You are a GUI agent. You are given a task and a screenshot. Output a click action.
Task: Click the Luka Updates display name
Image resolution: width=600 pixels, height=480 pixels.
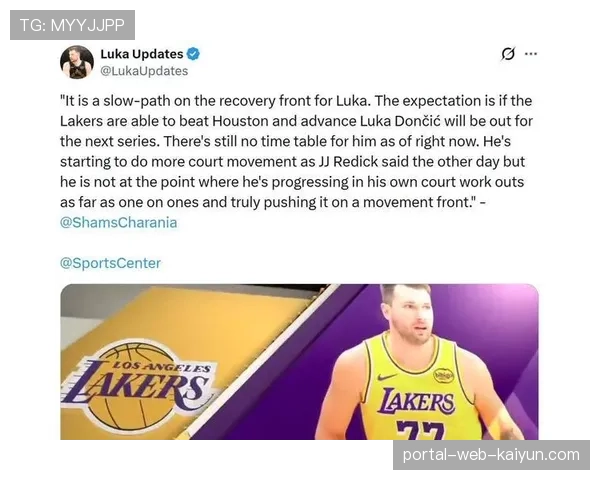click(x=142, y=54)
